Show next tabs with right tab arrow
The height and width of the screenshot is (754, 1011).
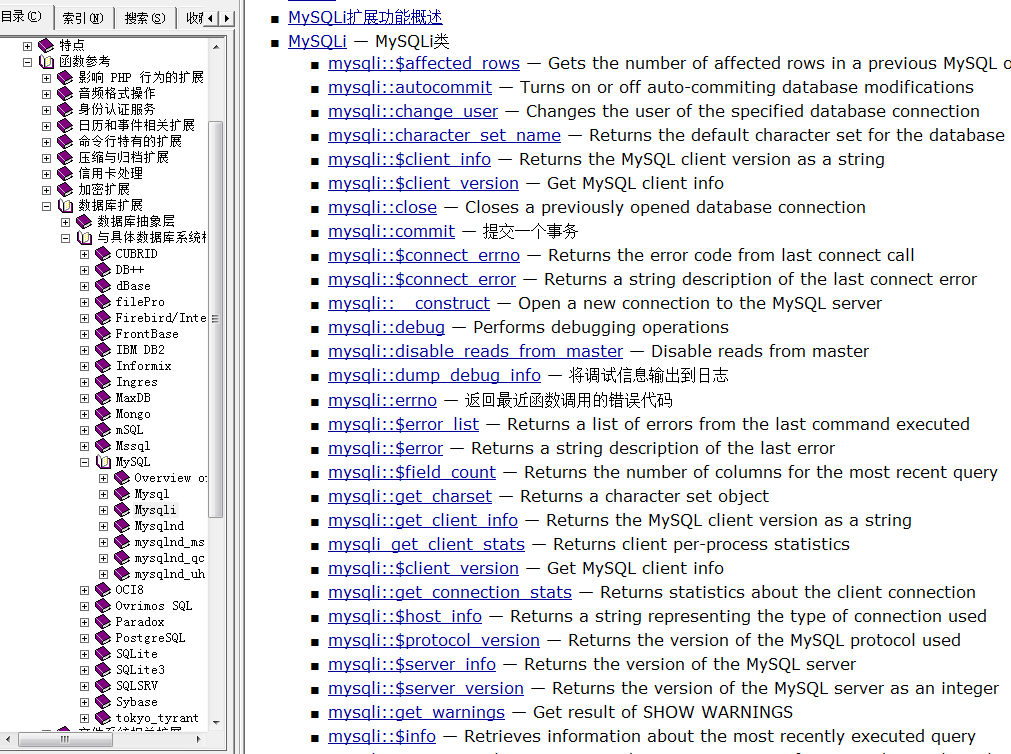coord(226,19)
